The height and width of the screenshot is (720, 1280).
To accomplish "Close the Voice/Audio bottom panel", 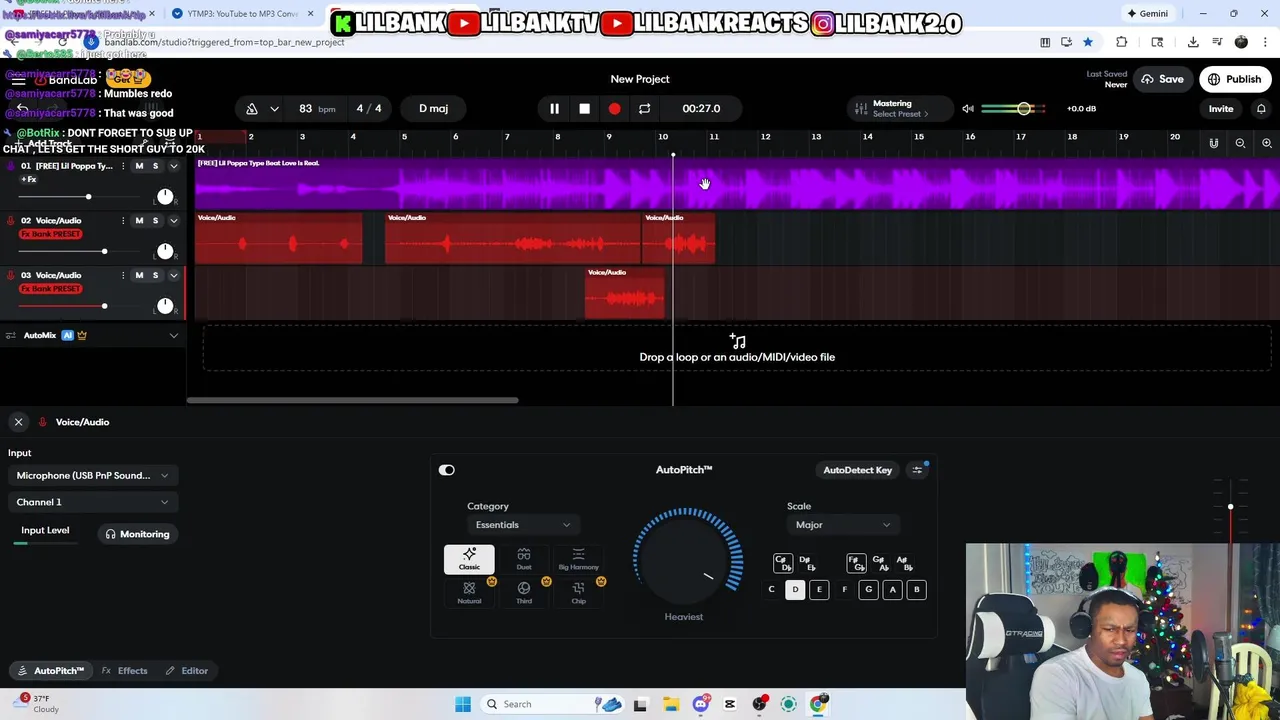I will click(x=18, y=422).
